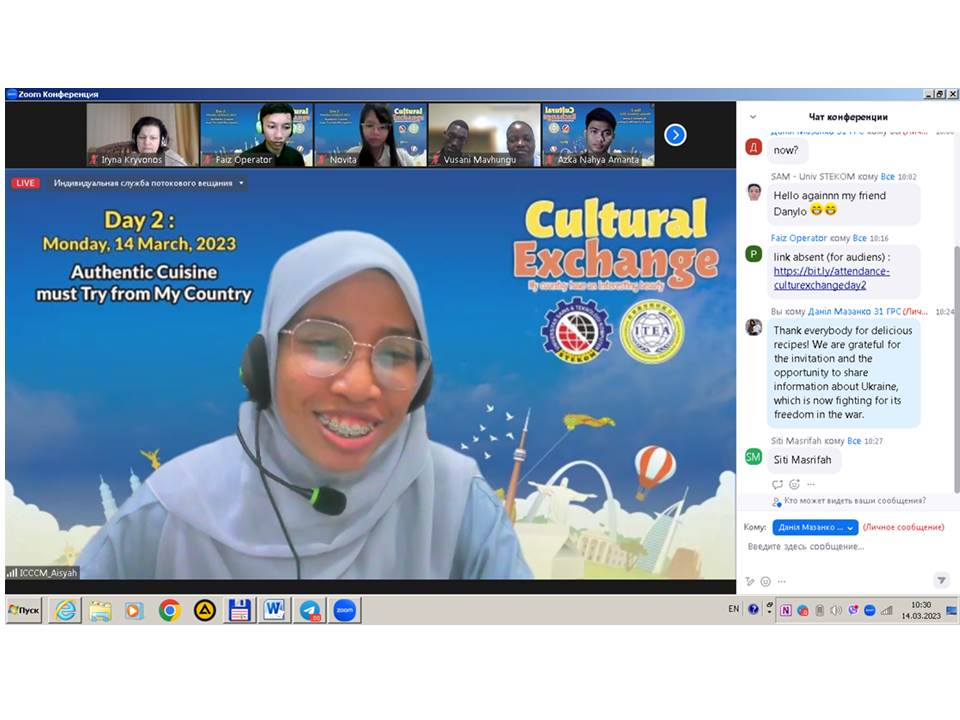Click the Show Desktop icon at taskbar end

(x=951, y=610)
